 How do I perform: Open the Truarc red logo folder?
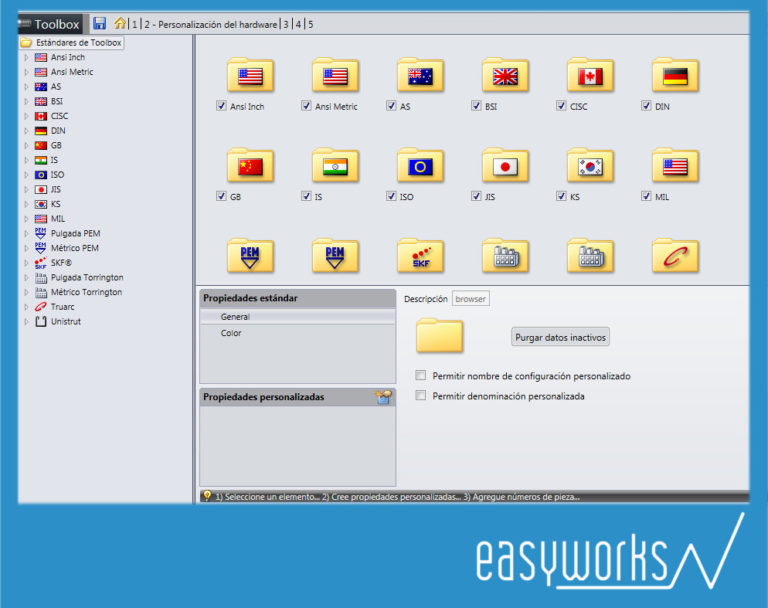(675, 256)
